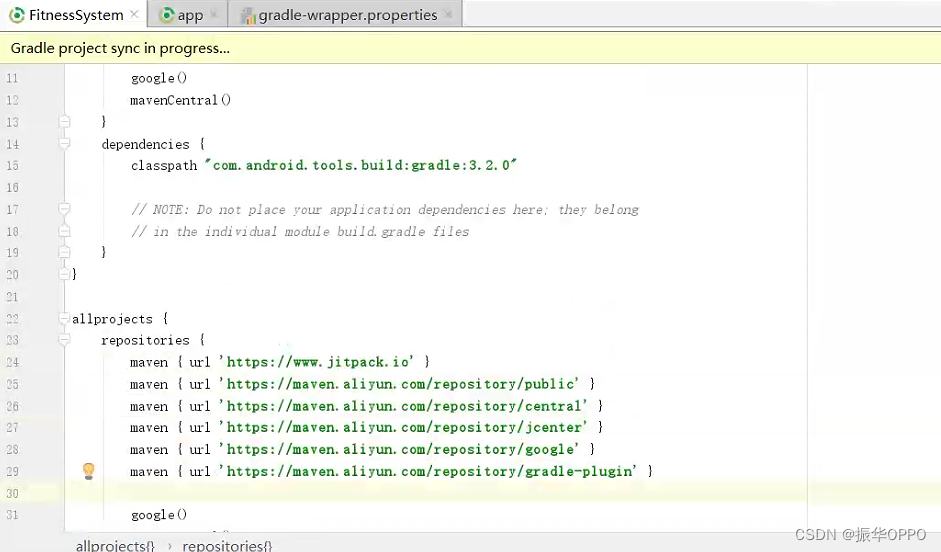Image resolution: width=941 pixels, height=552 pixels.
Task: Click the classpath gradle:3.2.0 string
Action: (361, 165)
